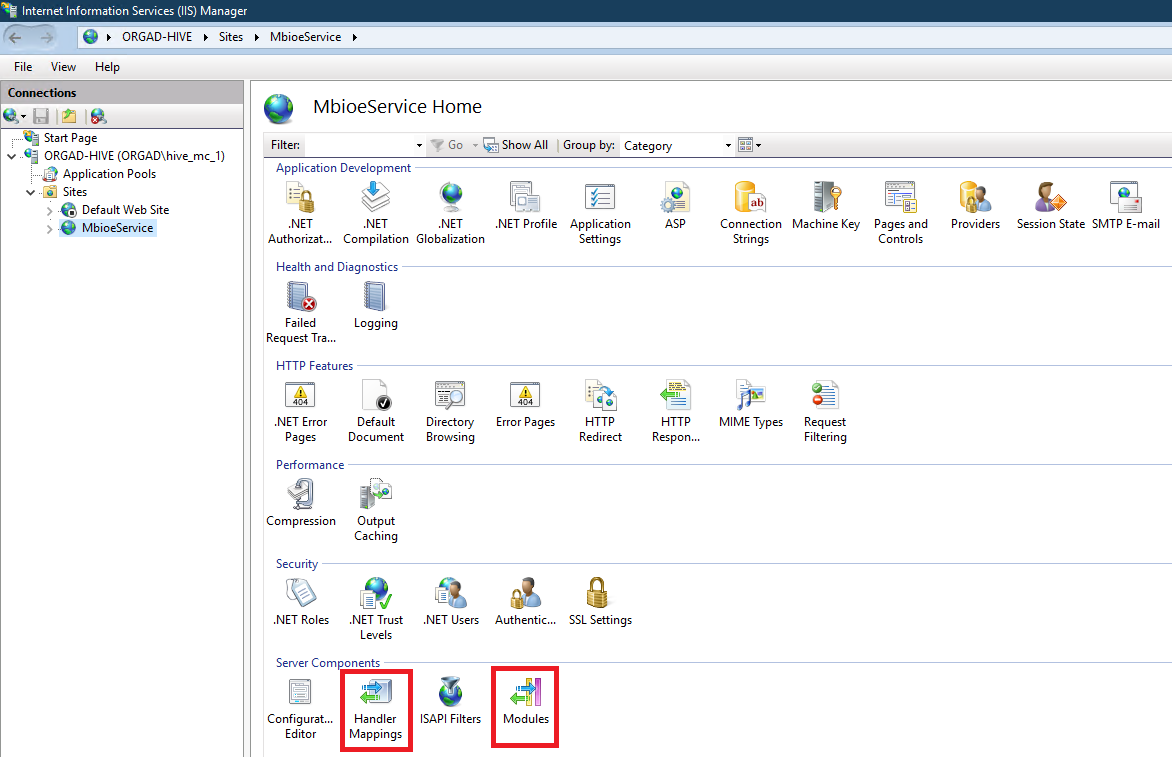1172x757 pixels.
Task: Open Output Caching feature
Action: tap(375, 510)
